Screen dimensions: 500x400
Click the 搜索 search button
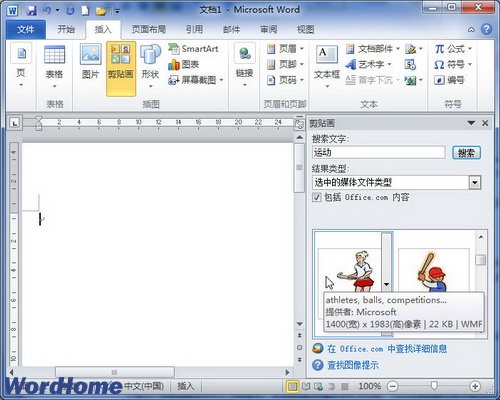(466, 153)
